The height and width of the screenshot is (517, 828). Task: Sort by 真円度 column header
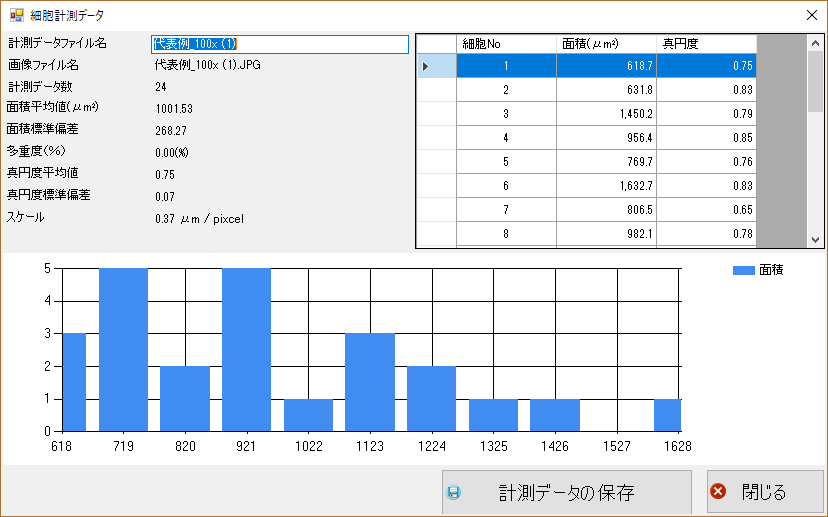click(706, 43)
